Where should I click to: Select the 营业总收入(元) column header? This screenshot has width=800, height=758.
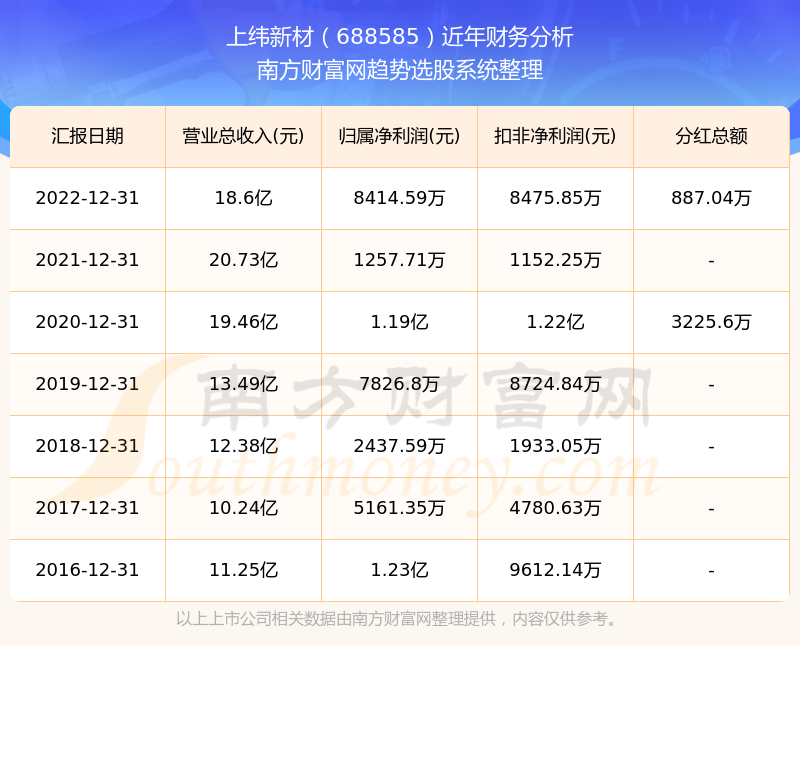click(x=243, y=136)
